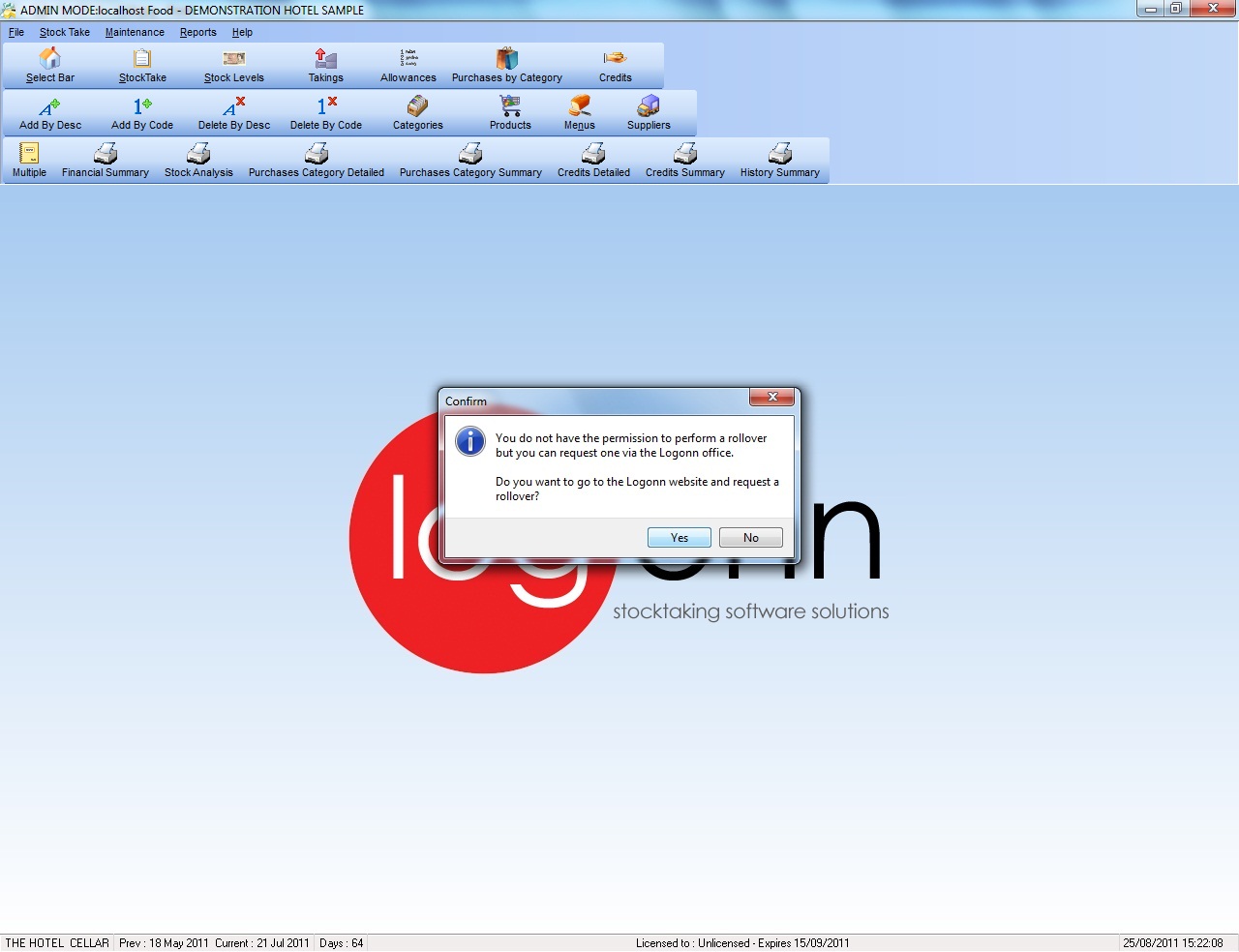Print the Financial Summary report

[106, 161]
